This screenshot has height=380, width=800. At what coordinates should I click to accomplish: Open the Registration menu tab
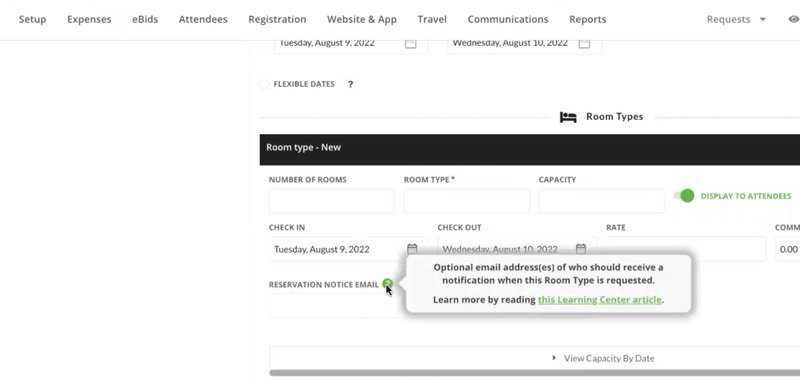277,19
